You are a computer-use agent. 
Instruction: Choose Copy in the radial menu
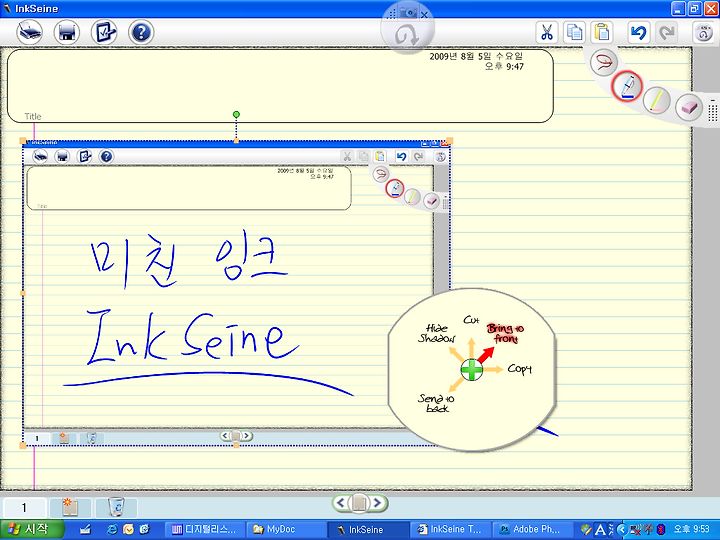coord(519,369)
